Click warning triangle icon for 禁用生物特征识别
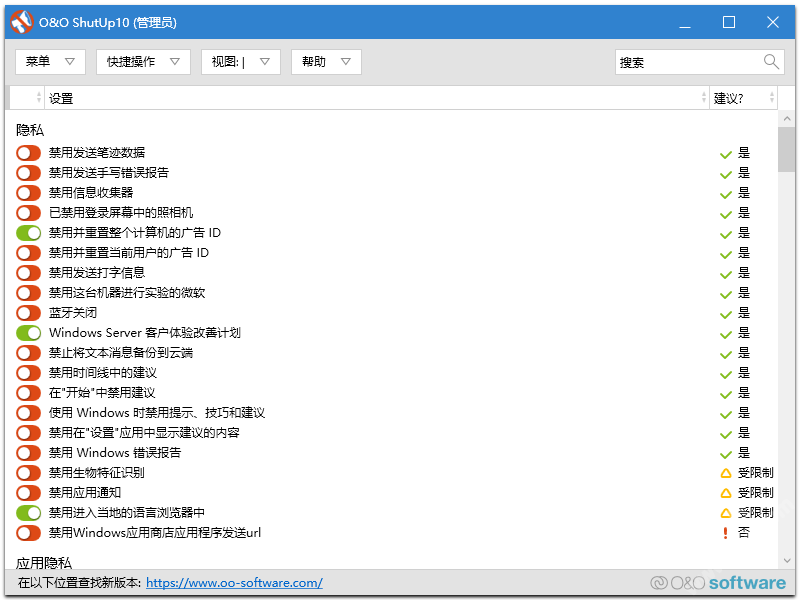The image size is (800, 600). tap(726, 473)
